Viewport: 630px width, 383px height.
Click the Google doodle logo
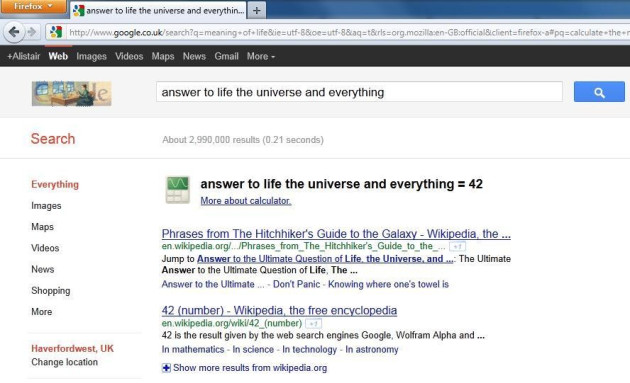[72, 94]
